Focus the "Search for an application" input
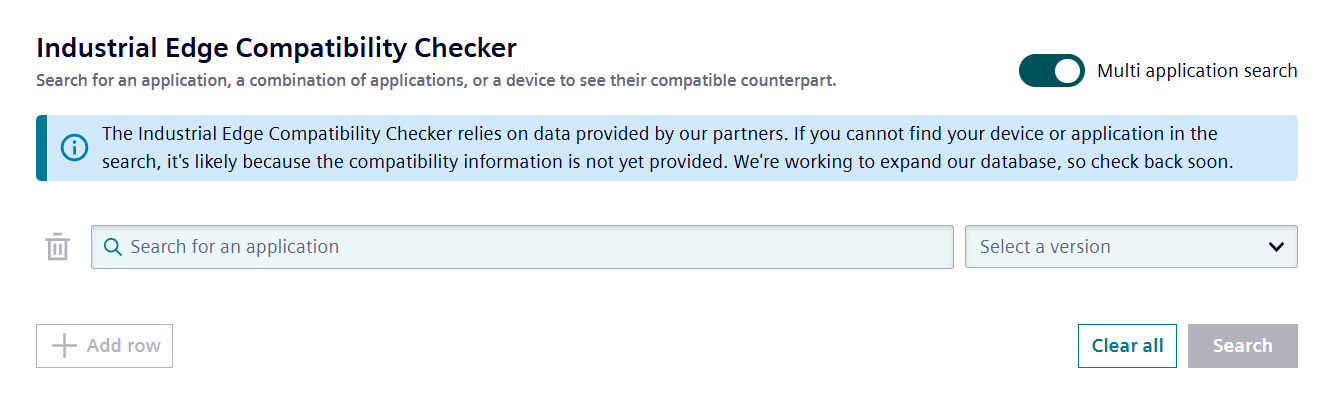Image resolution: width=1320 pixels, height=412 pixels. click(x=522, y=247)
